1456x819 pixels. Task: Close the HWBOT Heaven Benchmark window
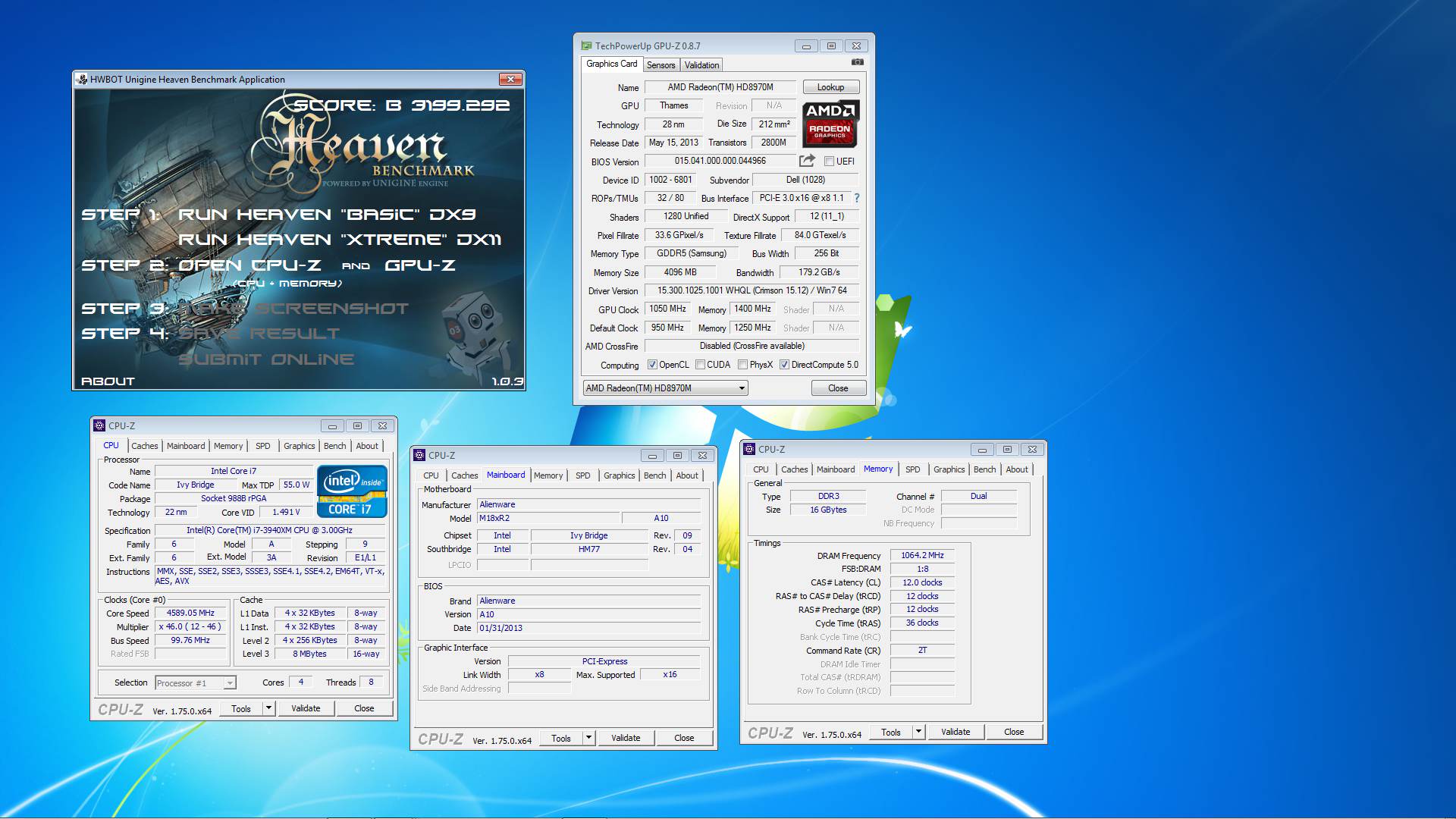tap(510, 79)
